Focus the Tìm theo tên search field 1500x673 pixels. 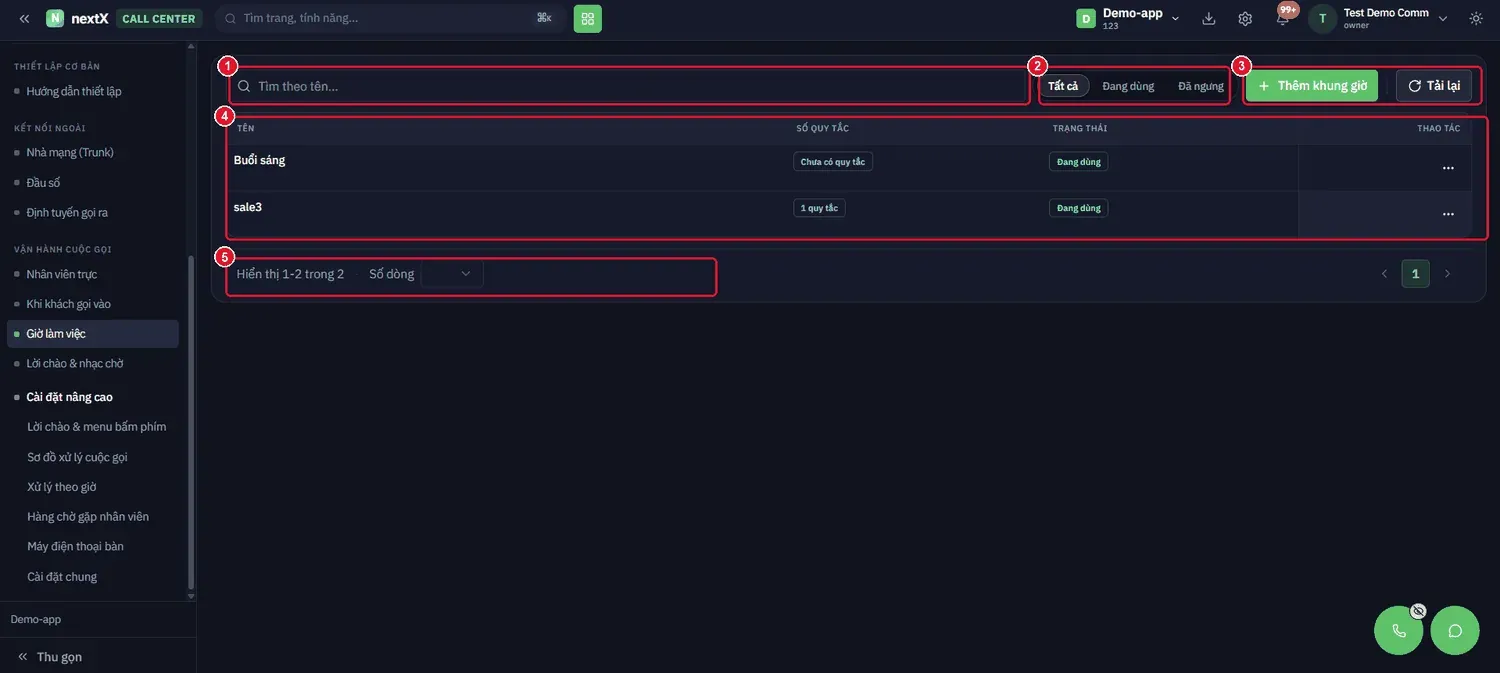tap(629, 86)
